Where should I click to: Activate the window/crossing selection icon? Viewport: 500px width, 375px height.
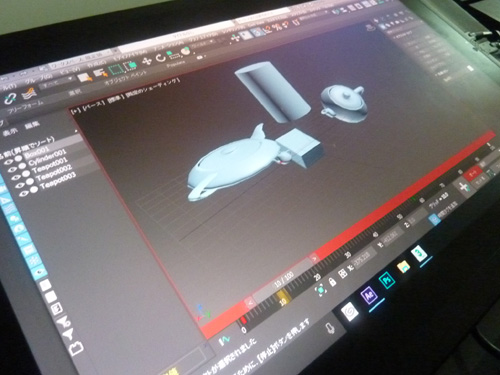(x=130, y=66)
